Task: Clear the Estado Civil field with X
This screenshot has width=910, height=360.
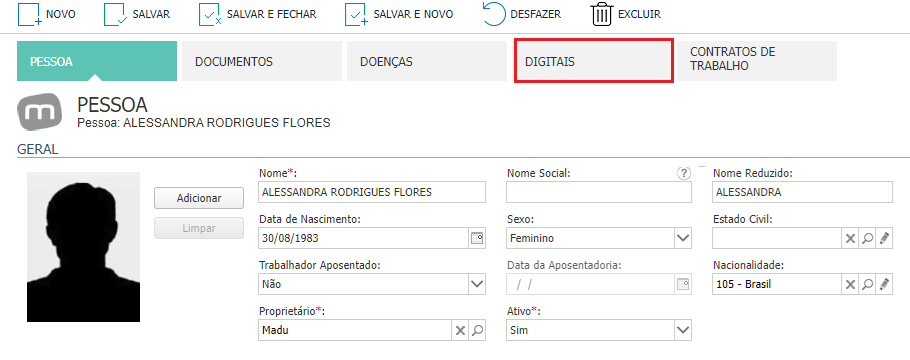Action: [850, 238]
